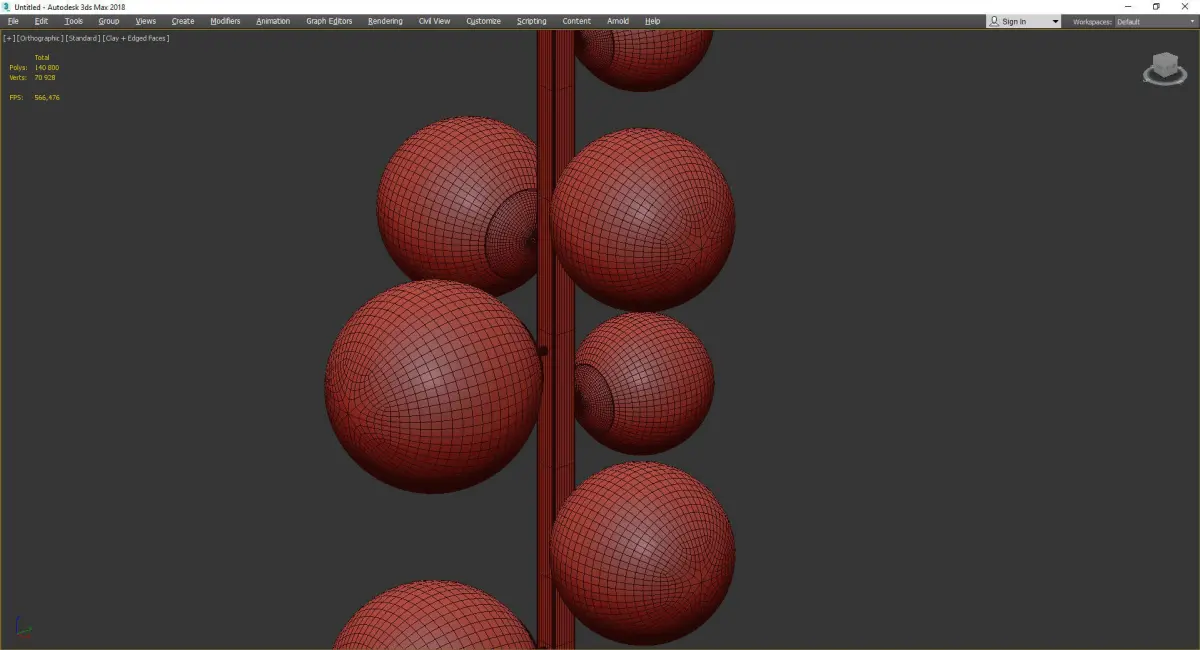The image size is (1200, 650).
Task: Open the File menu
Action: (x=13, y=21)
